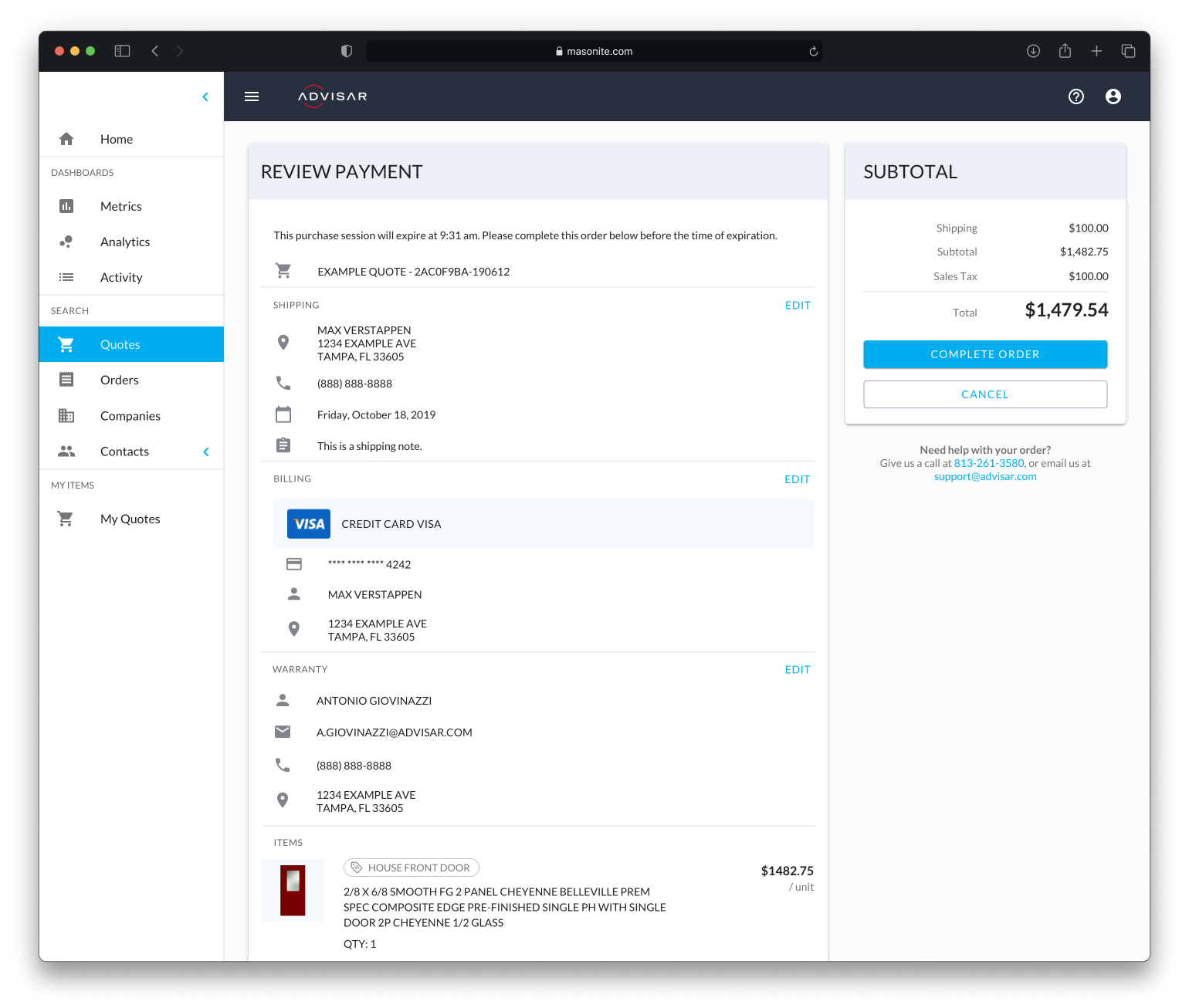This screenshot has width=1189, height=1008.
Task: Collapse the sidebar with top chevron
Action: click(205, 96)
